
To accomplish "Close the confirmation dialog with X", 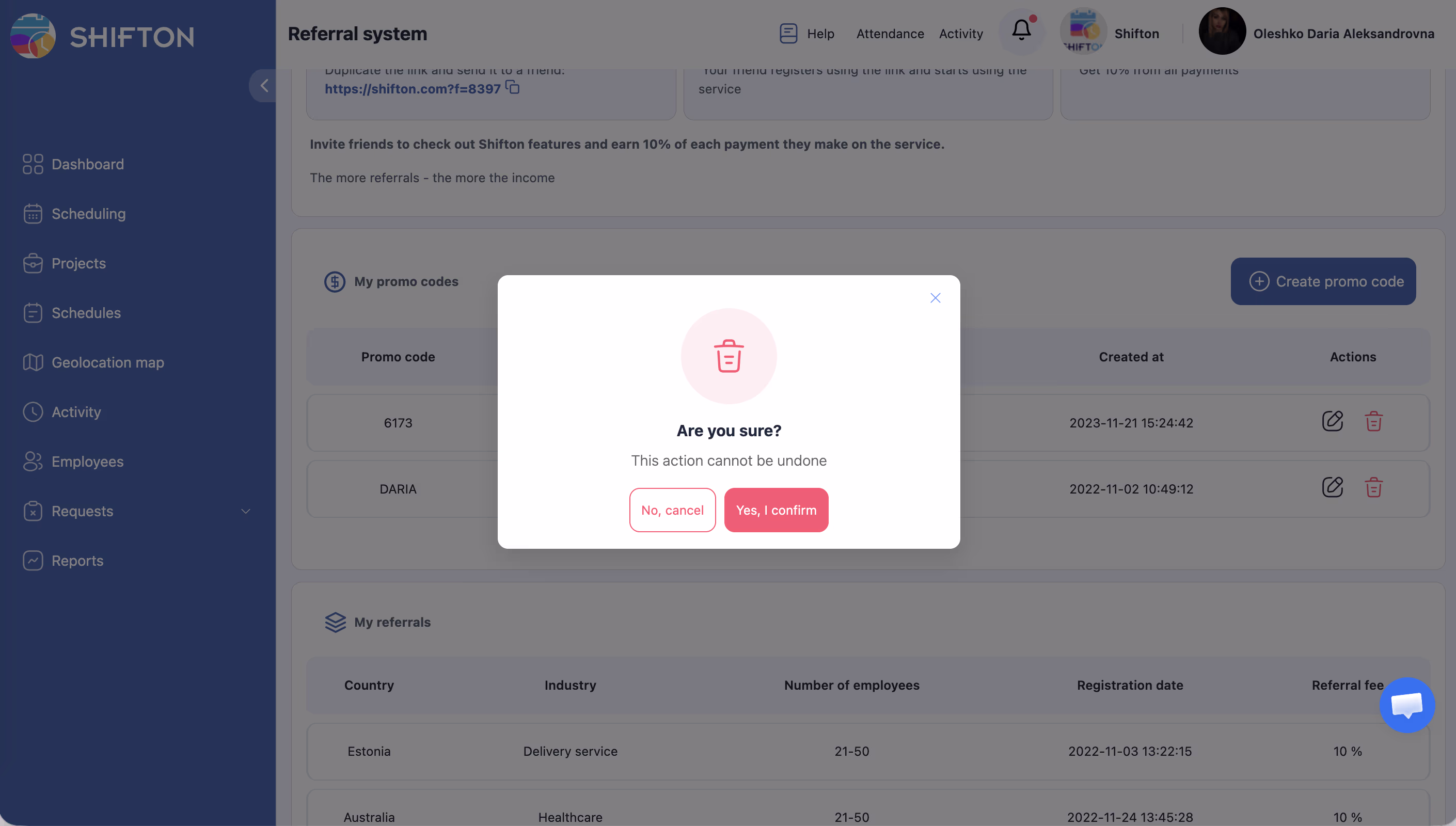I will pos(936,298).
